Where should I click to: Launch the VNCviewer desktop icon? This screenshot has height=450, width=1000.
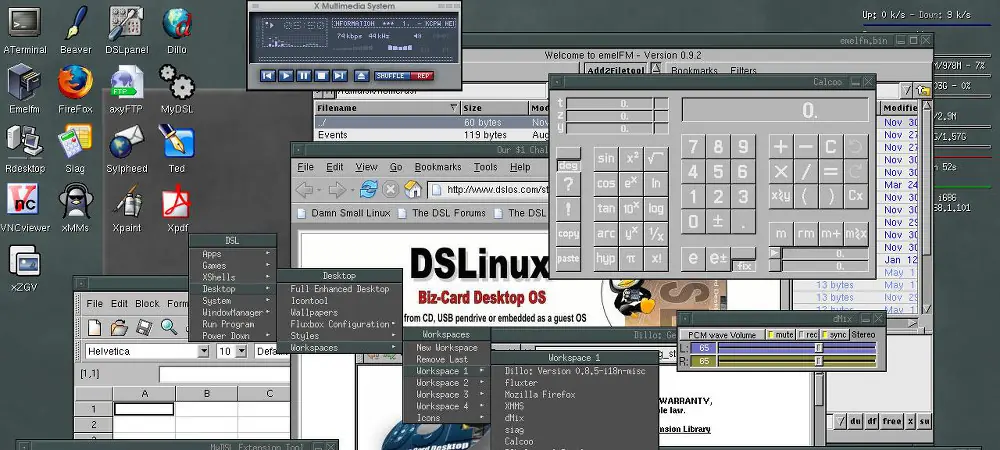[23, 200]
